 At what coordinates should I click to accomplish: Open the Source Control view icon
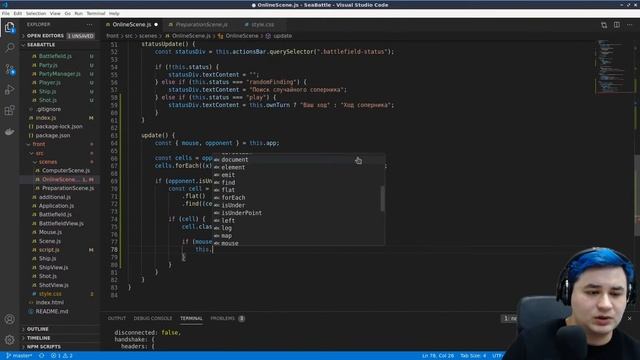9,69
